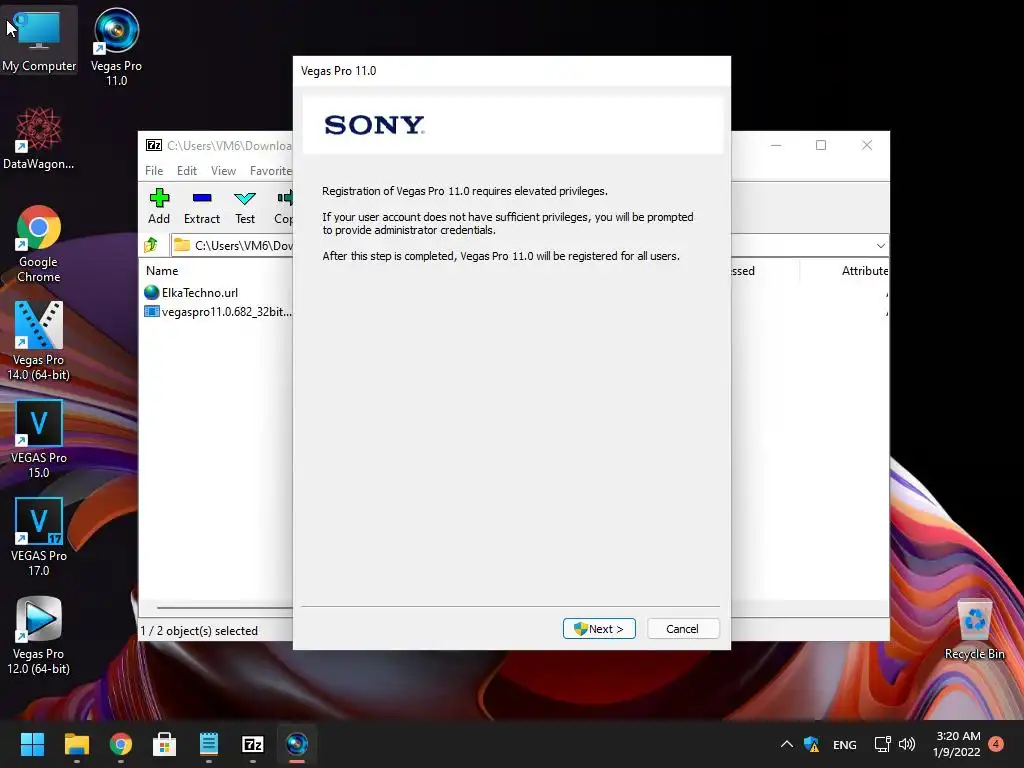
Task: Close the 7-Zip window
Action: point(867,145)
